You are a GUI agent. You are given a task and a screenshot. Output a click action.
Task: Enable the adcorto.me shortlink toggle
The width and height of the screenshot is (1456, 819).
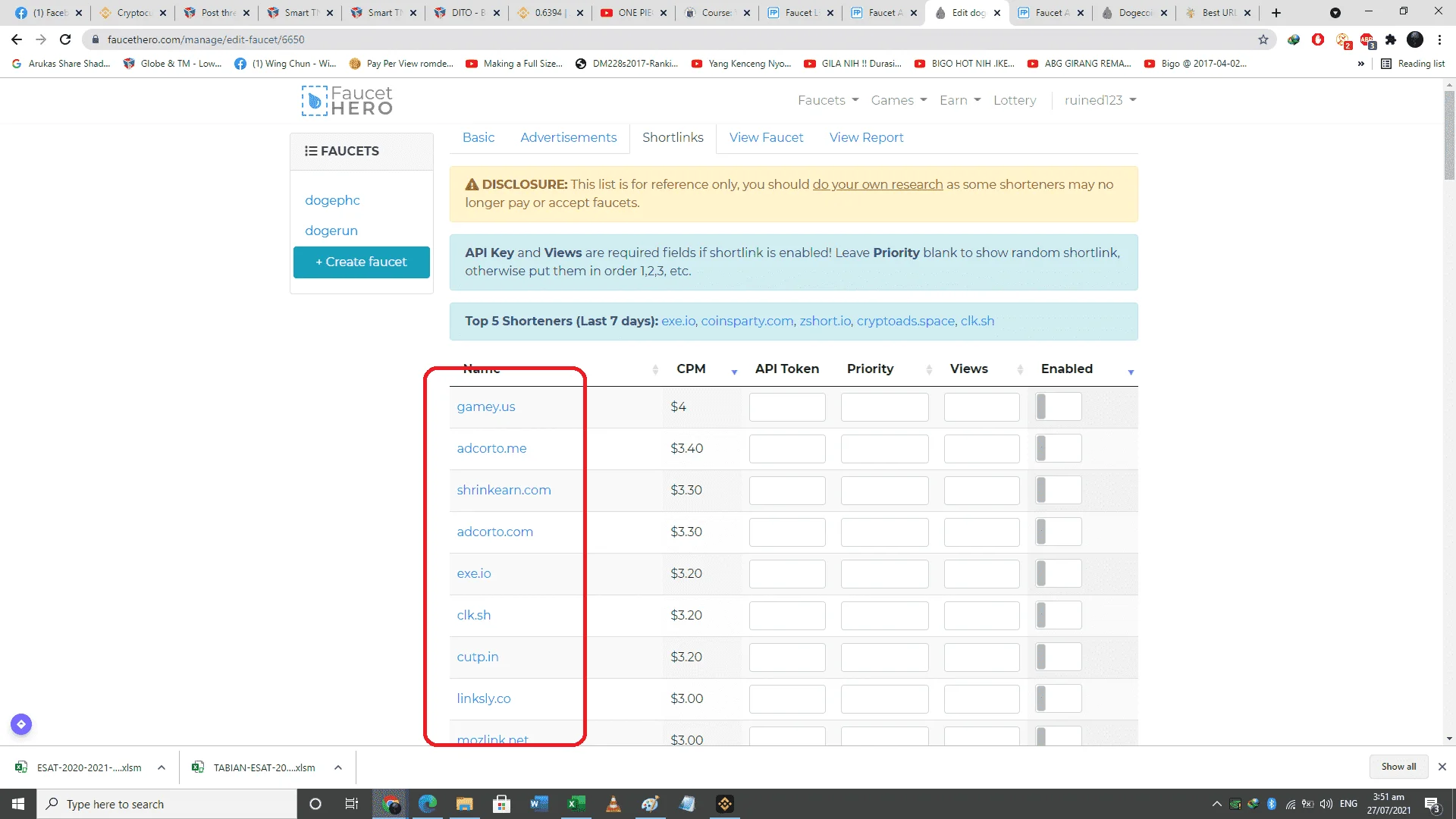click(x=1059, y=448)
